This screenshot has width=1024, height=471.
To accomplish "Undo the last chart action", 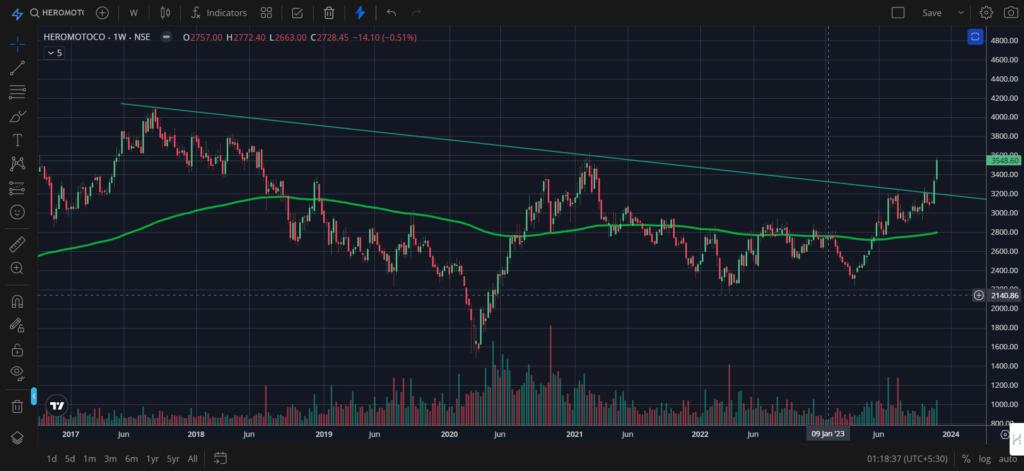I will pyautogui.click(x=391, y=12).
